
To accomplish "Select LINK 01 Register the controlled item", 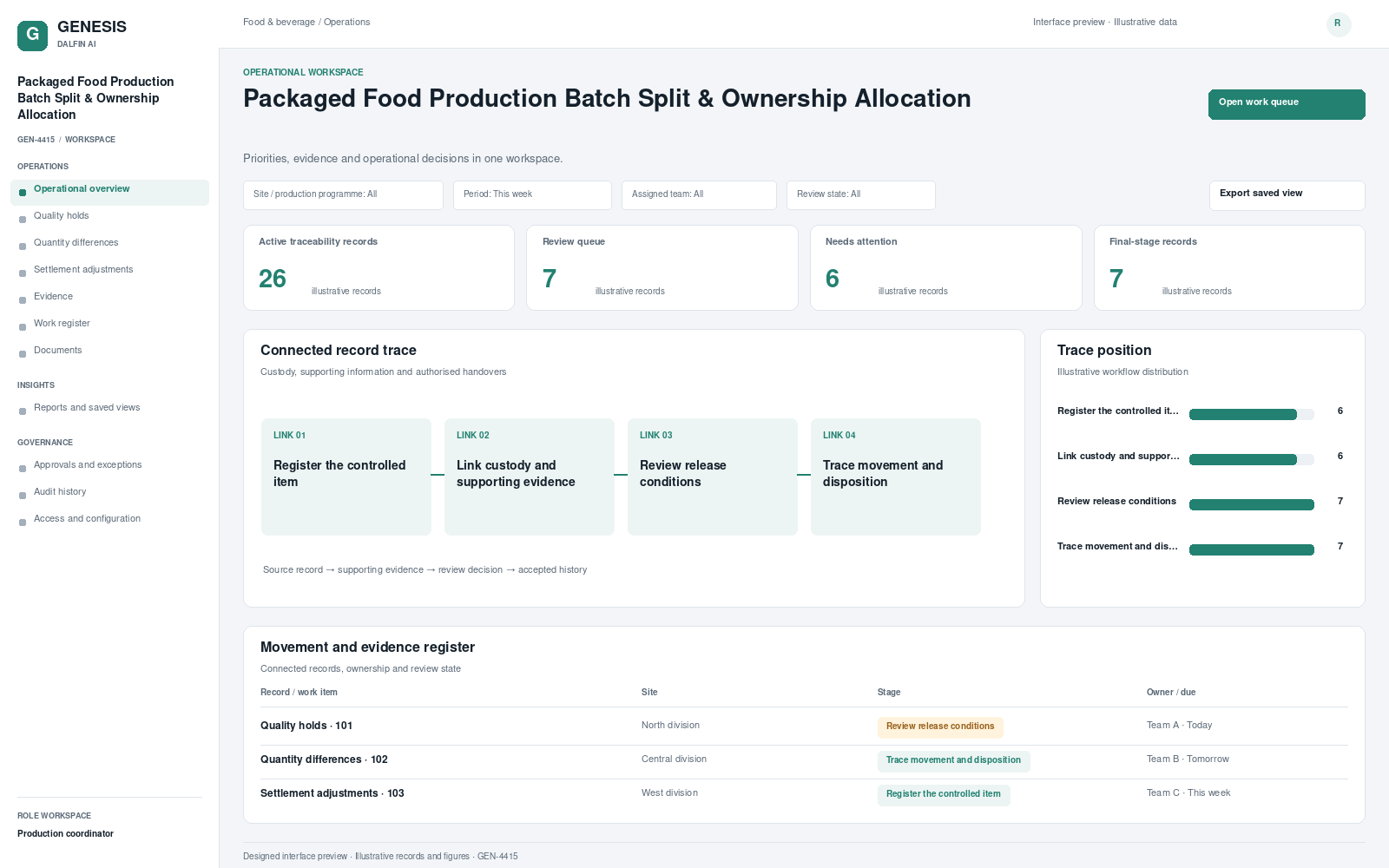I will pos(346,477).
